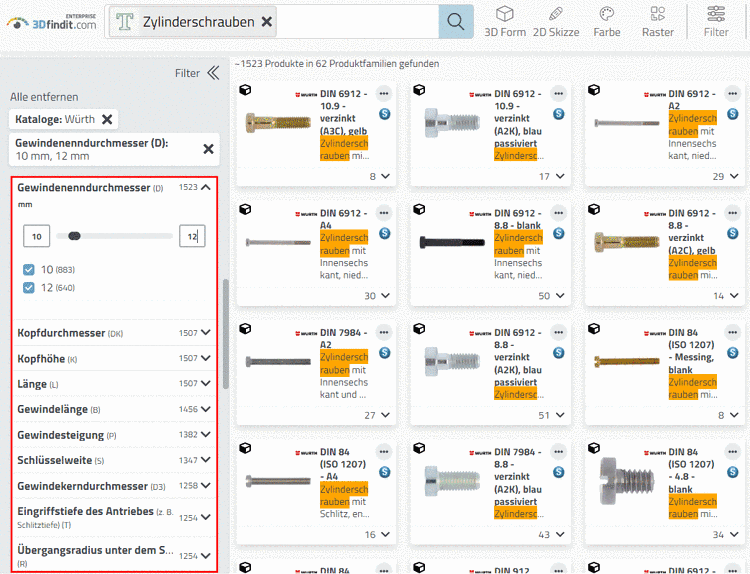This screenshot has width=750, height=574.
Task: Collapse filter sidebar with double chevron
Action: click(213, 73)
